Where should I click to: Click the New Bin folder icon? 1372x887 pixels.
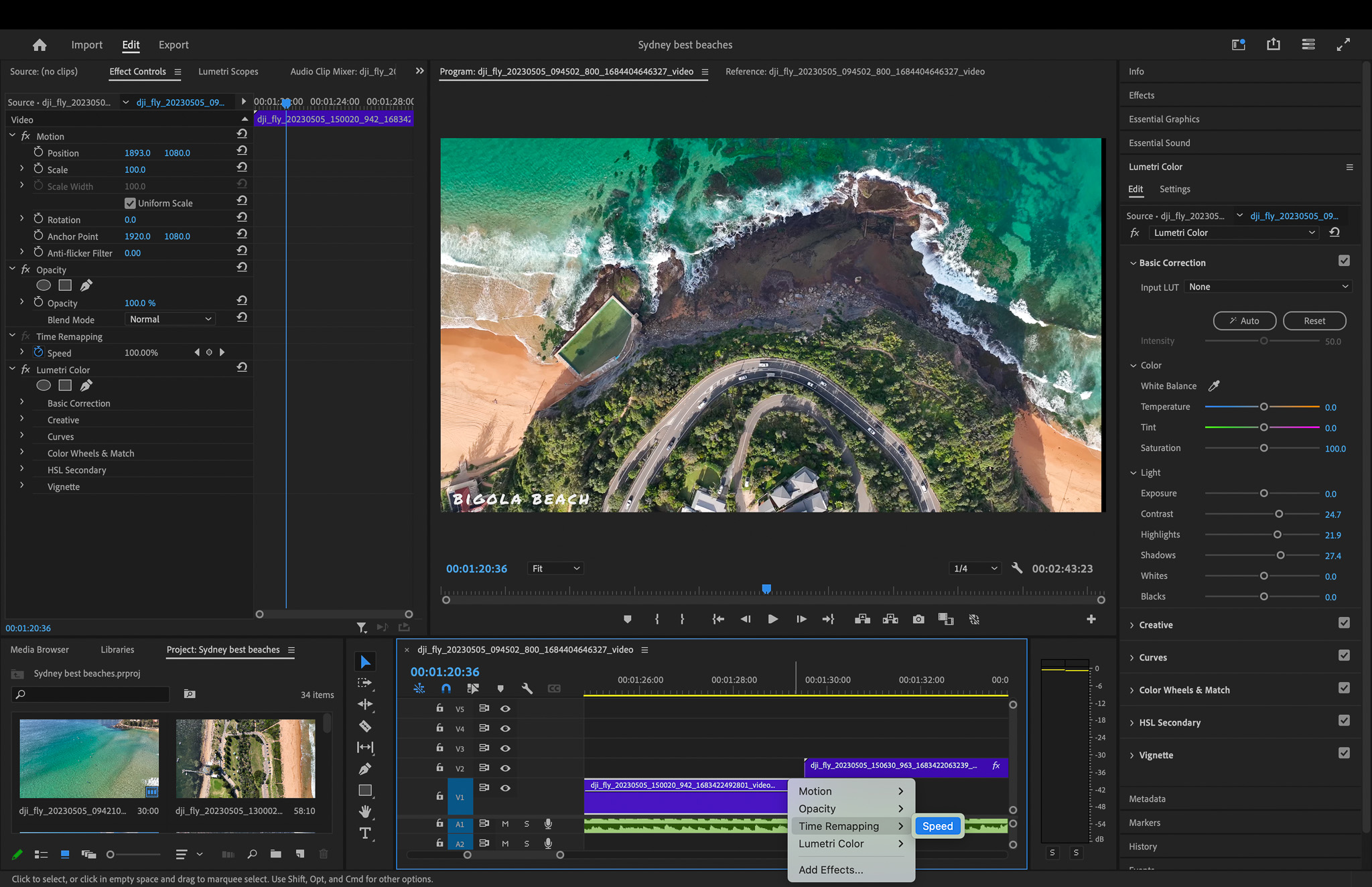(x=276, y=854)
